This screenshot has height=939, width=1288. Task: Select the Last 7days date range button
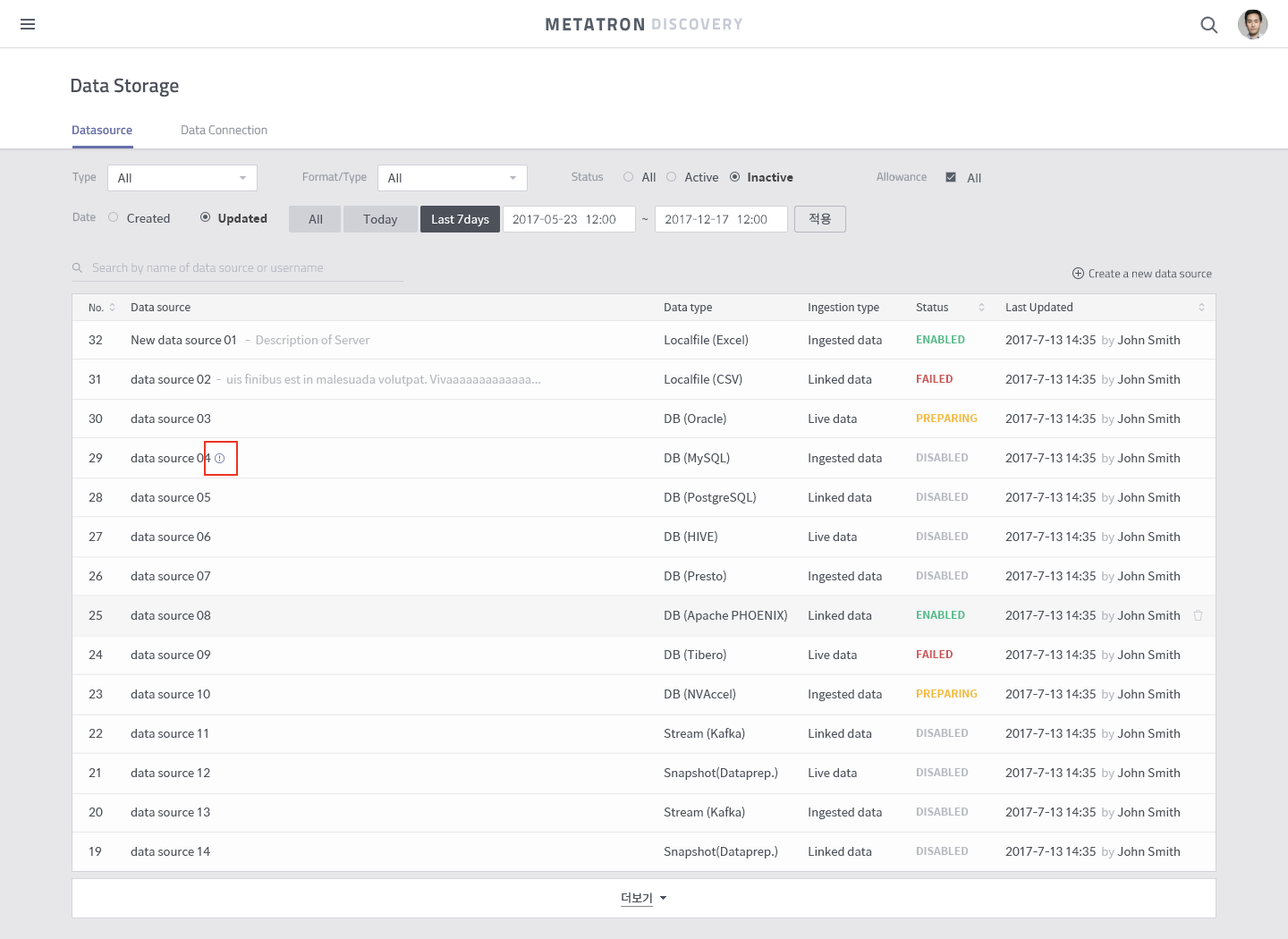(460, 219)
